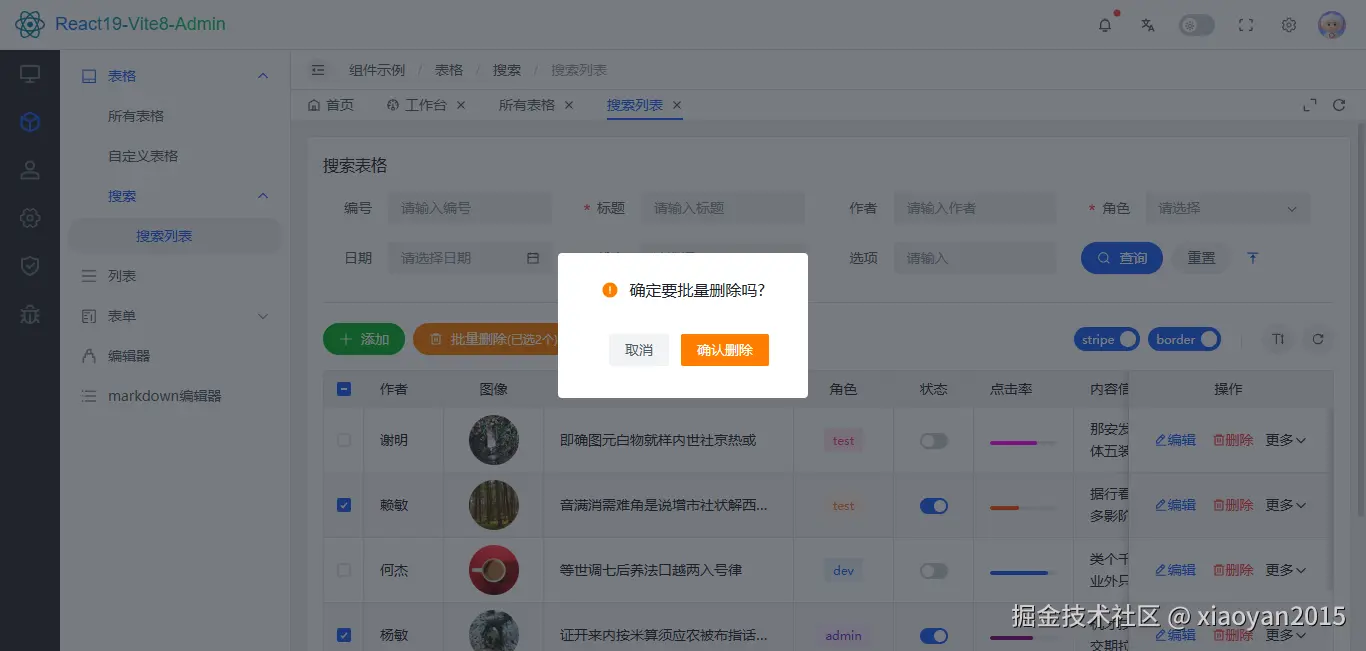The height and width of the screenshot is (651, 1366).
Task: Select the user sidebar icon
Action: (x=30, y=170)
